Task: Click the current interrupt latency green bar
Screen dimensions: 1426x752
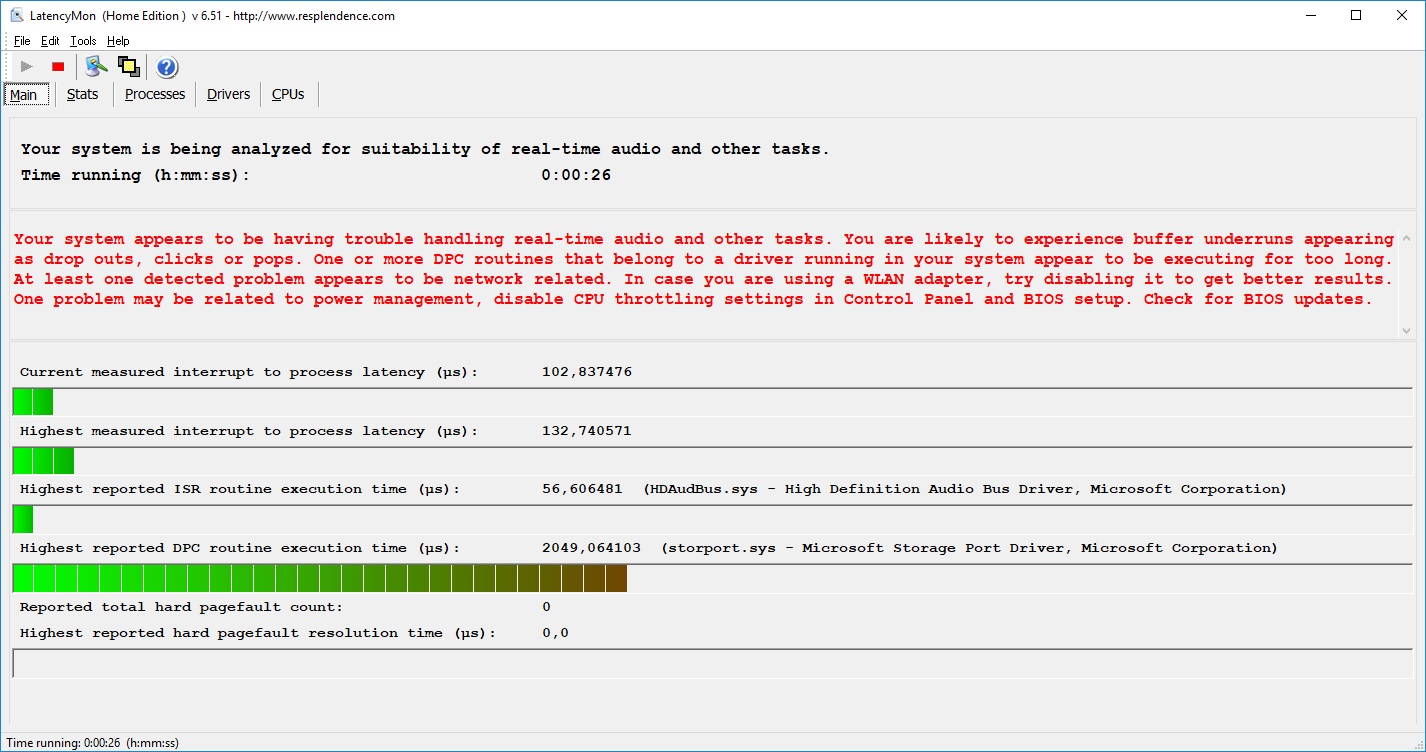Action: (x=32, y=402)
